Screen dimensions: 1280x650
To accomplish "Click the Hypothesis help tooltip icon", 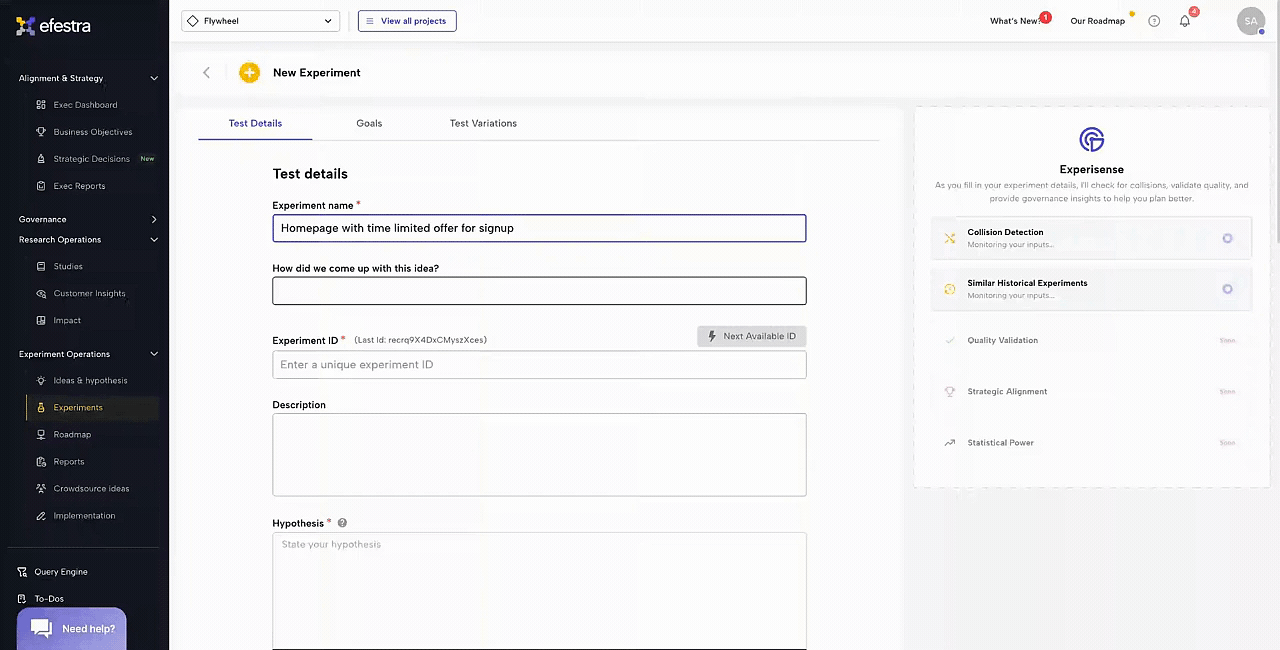I will (342, 523).
